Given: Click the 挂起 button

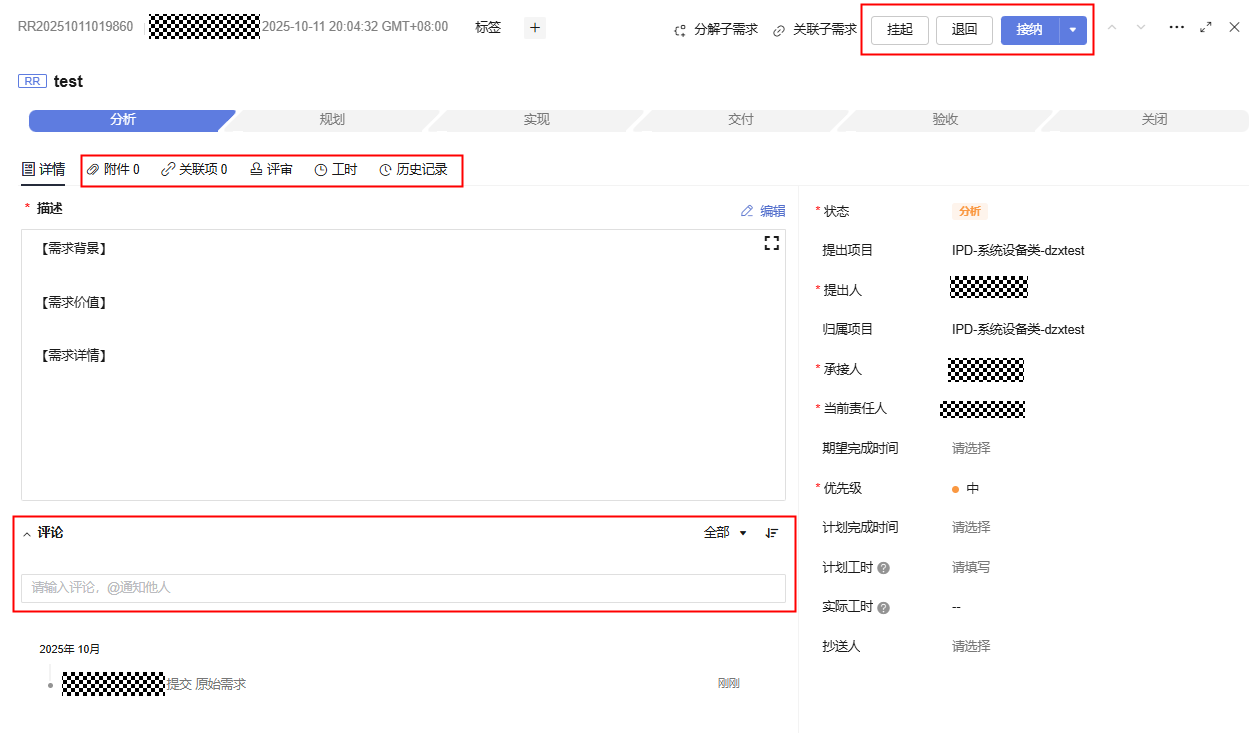Looking at the screenshot, I should tap(900, 30).
